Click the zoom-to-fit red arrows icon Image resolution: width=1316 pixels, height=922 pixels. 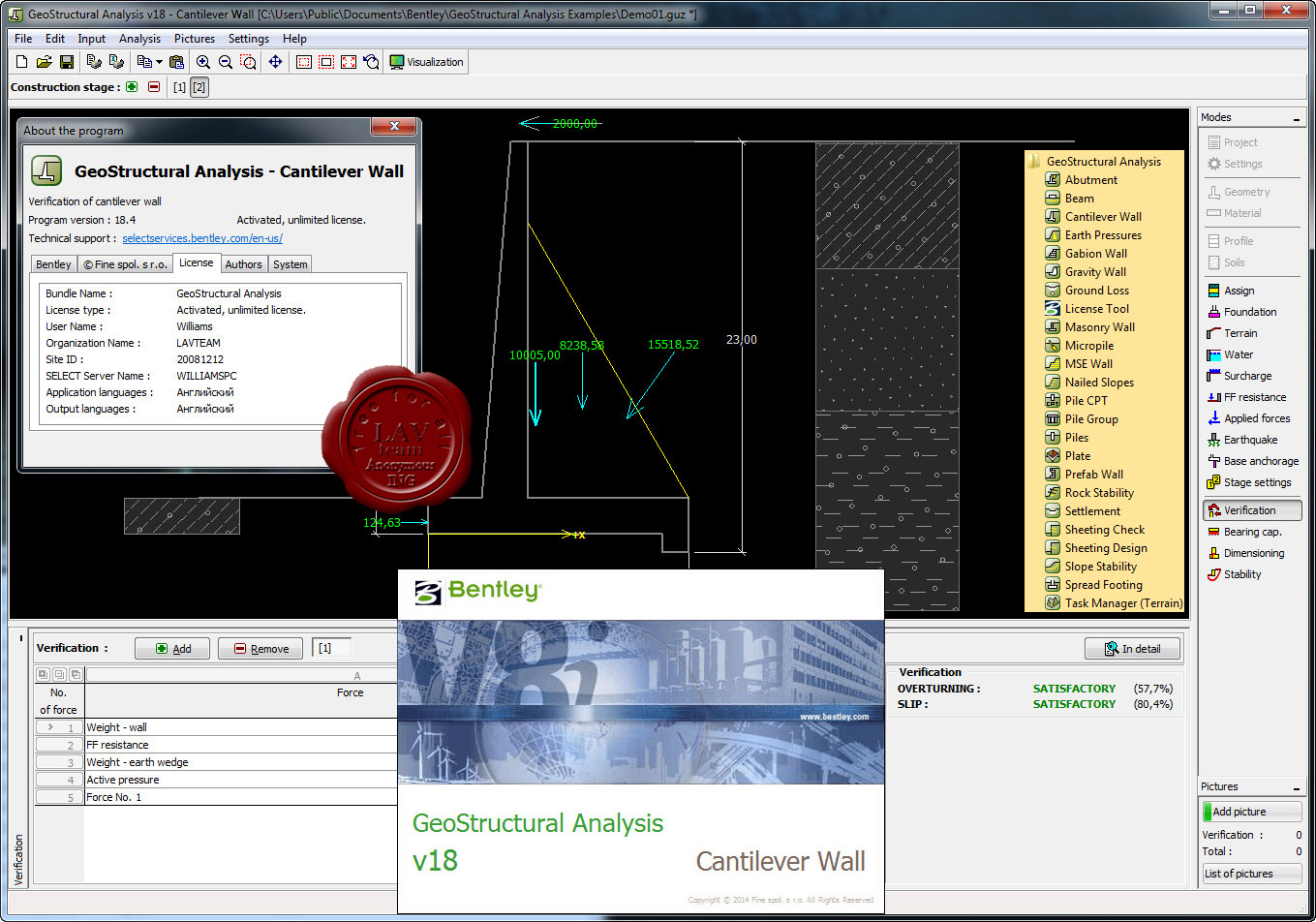coord(349,62)
